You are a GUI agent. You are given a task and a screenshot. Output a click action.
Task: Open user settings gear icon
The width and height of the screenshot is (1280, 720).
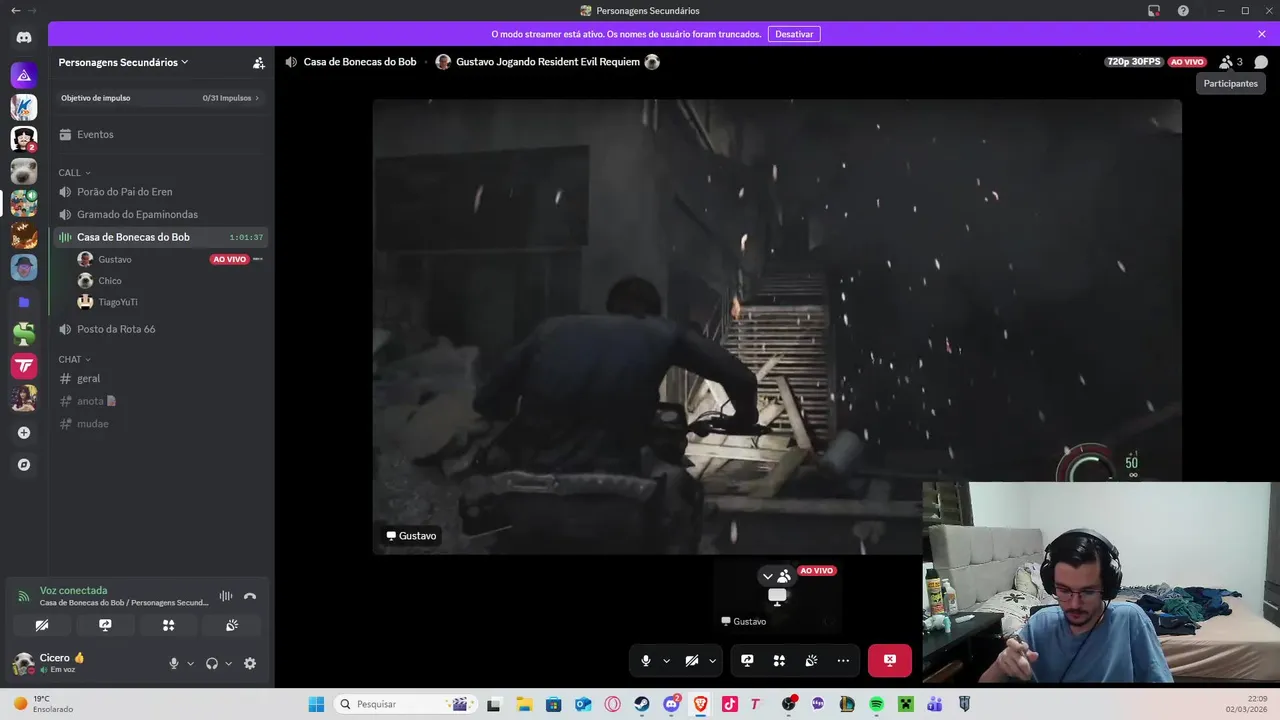pyautogui.click(x=250, y=663)
